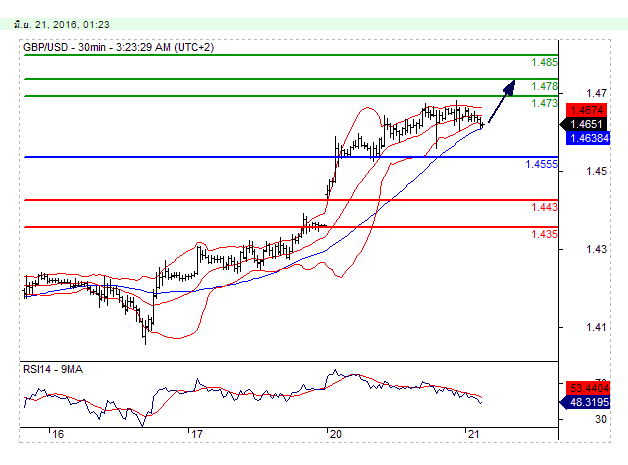Screen dimensions: 628x465
Task: Click the 1.41 price axis label
Action: (596, 327)
